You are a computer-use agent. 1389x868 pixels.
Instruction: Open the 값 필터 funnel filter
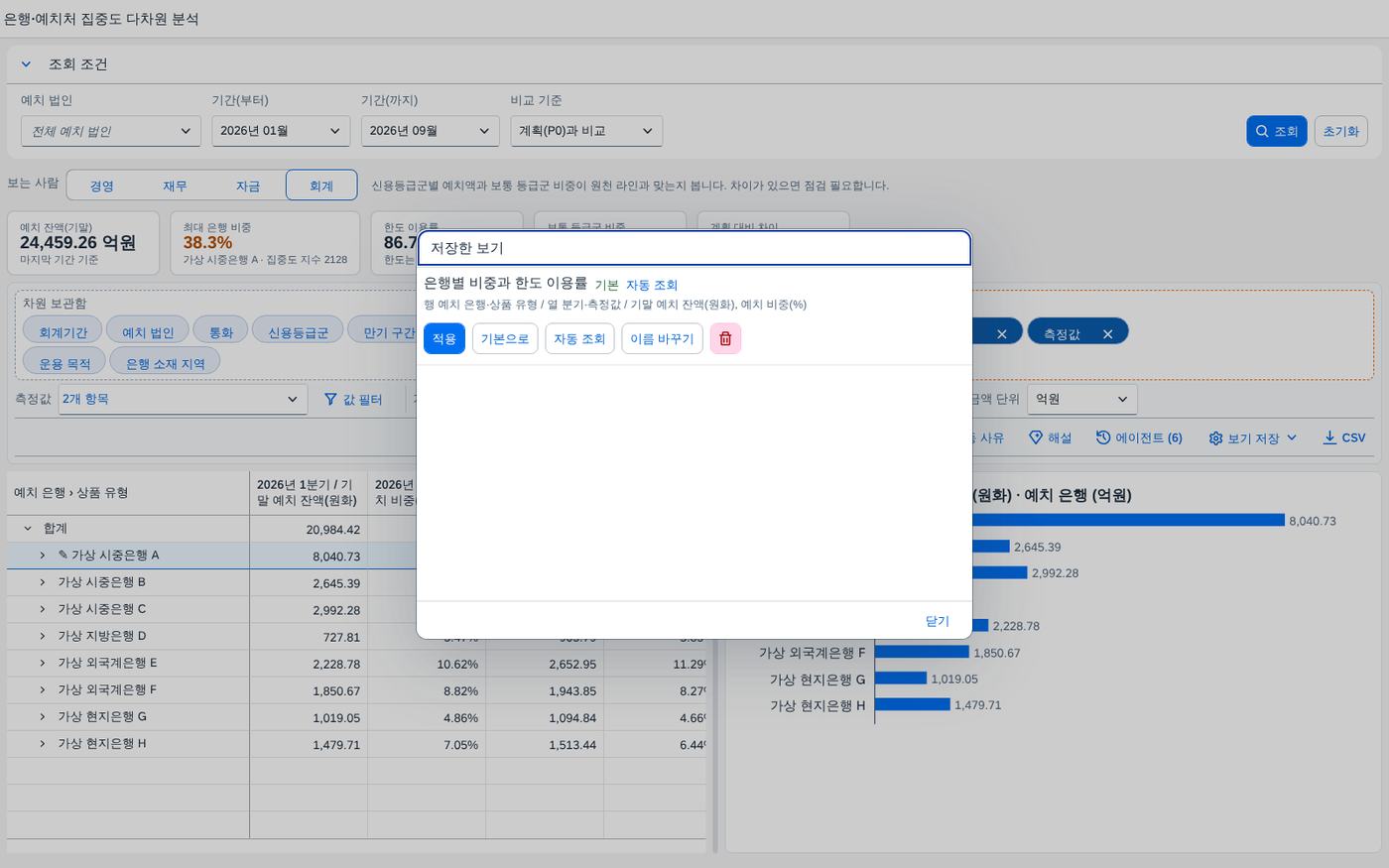click(353, 399)
